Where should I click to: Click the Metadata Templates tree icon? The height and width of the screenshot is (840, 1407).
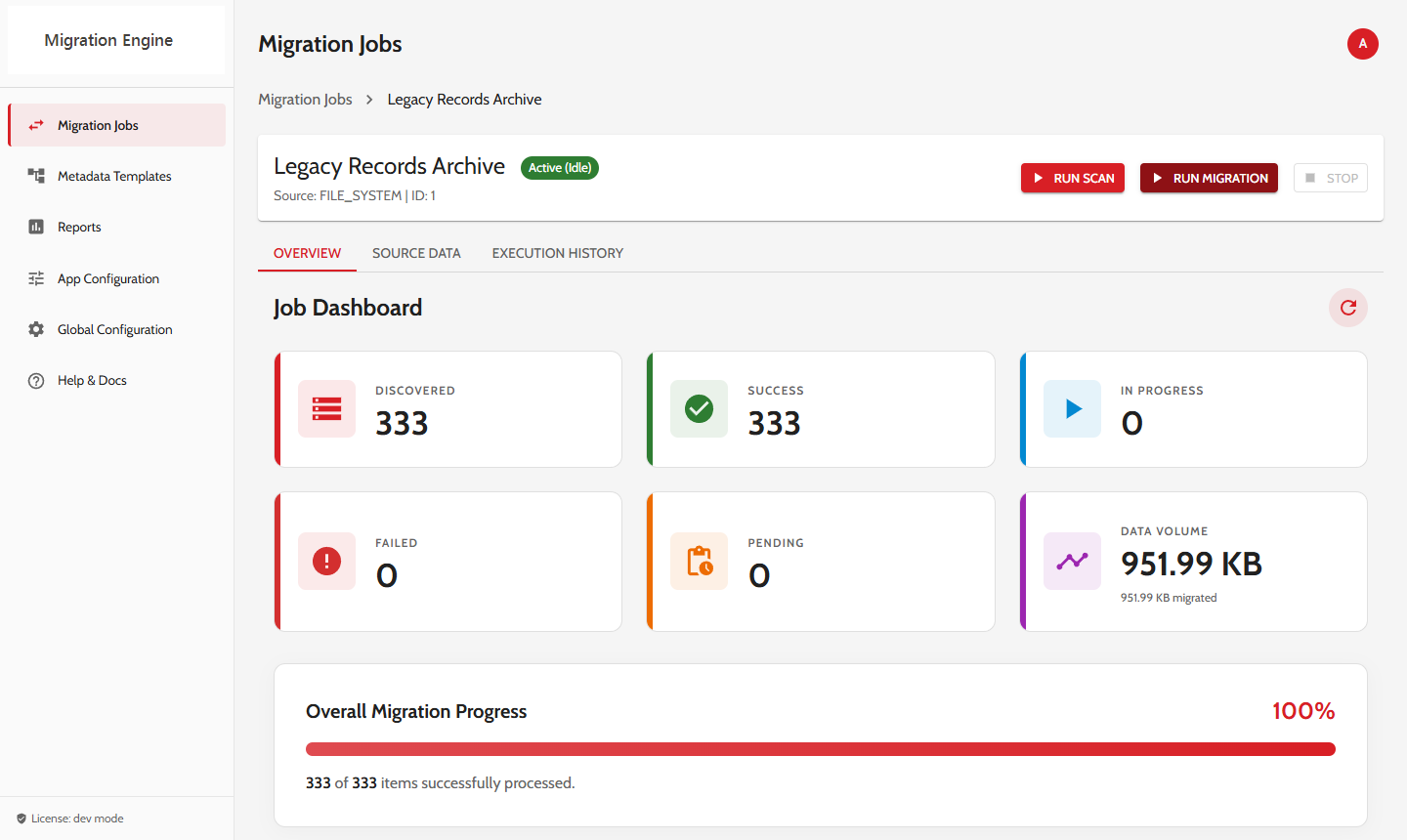(x=36, y=176)
